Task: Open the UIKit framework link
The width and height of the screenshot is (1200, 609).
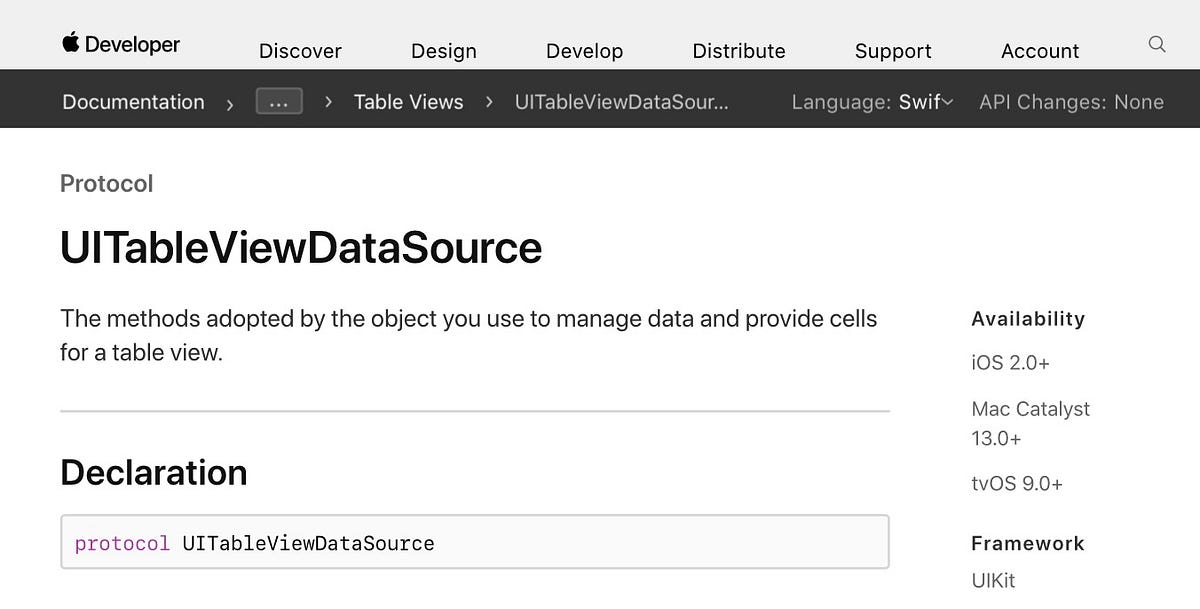Action: [x=993, y=580]
